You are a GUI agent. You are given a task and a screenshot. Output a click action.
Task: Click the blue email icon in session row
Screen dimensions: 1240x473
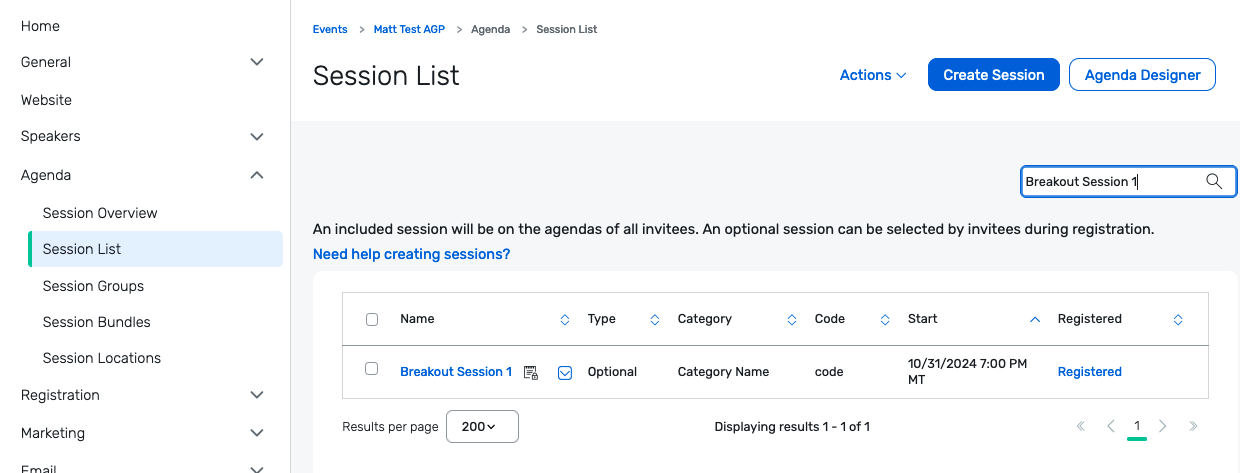point(565,372)
